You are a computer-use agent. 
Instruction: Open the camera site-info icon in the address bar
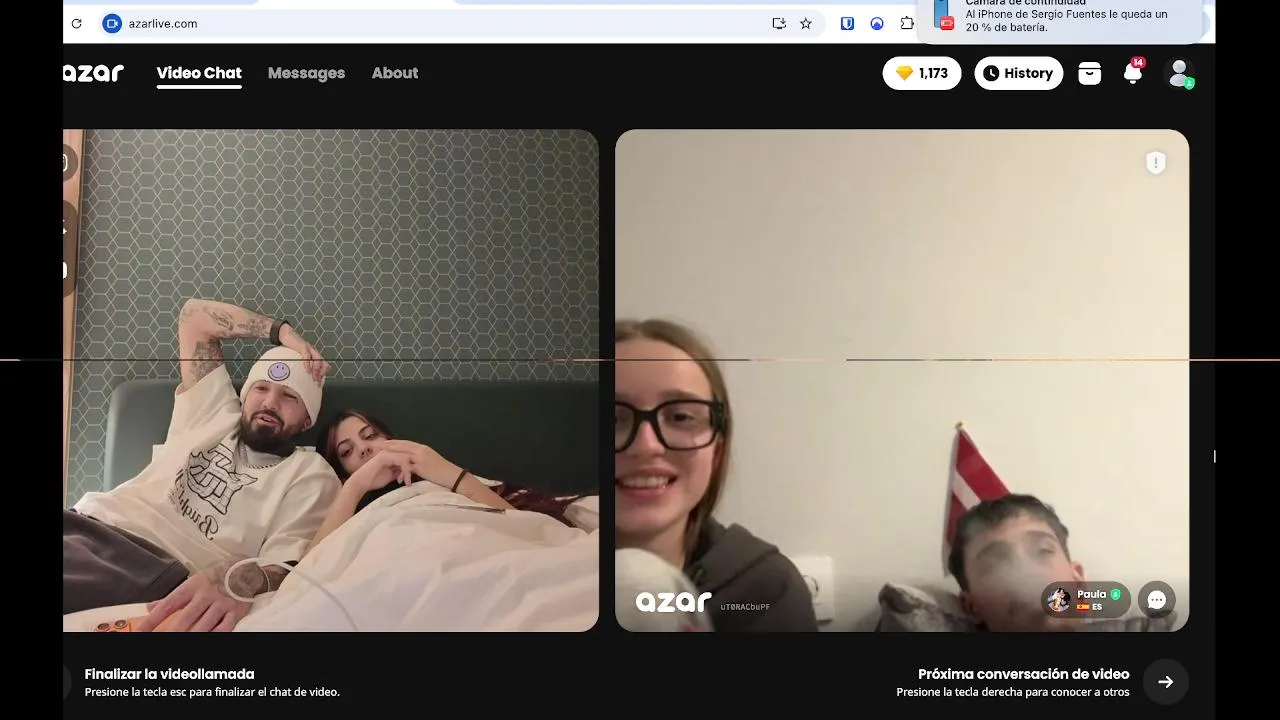pos(112,23)
